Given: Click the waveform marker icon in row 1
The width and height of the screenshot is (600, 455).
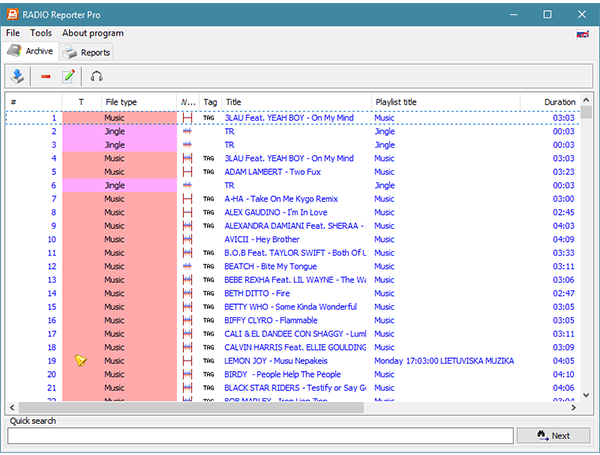Looking at the screenshot, I should (x=188, y=118).
